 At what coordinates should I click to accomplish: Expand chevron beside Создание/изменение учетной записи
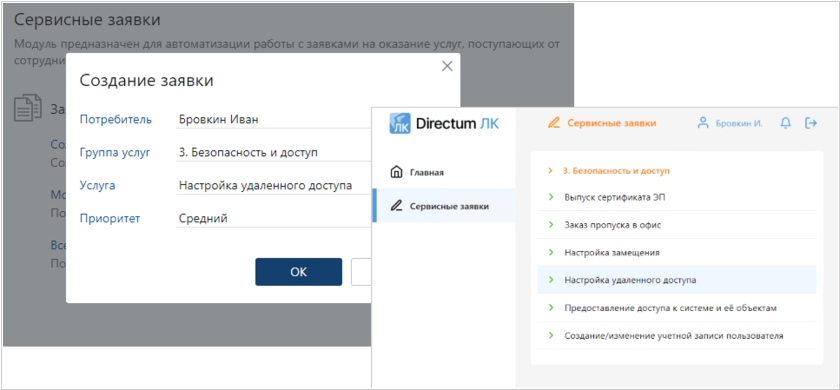pos(550,336)
